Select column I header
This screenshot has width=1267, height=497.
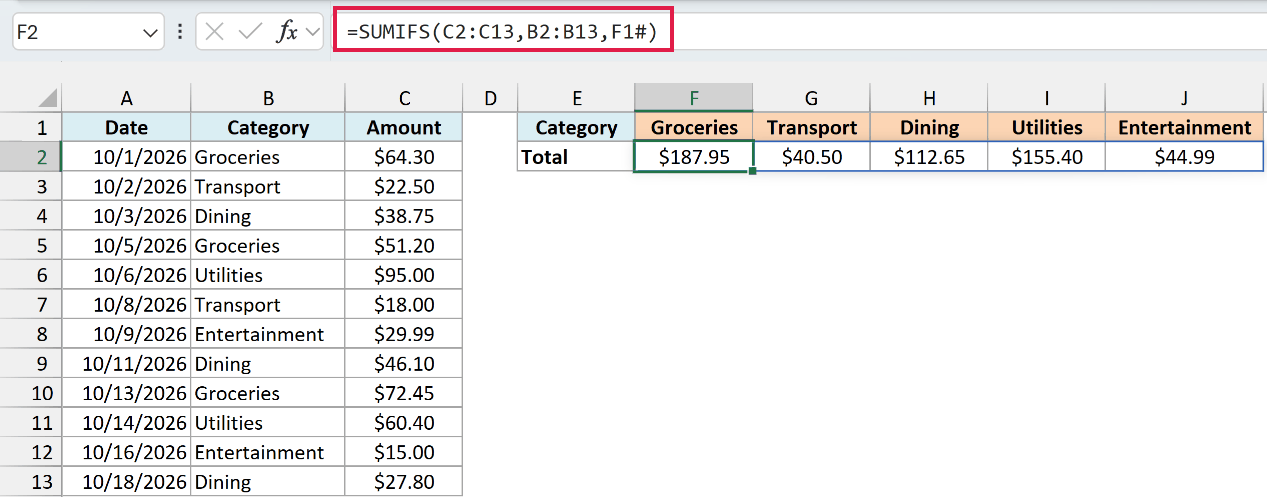pyautogui.click(x=1047, y=98)
